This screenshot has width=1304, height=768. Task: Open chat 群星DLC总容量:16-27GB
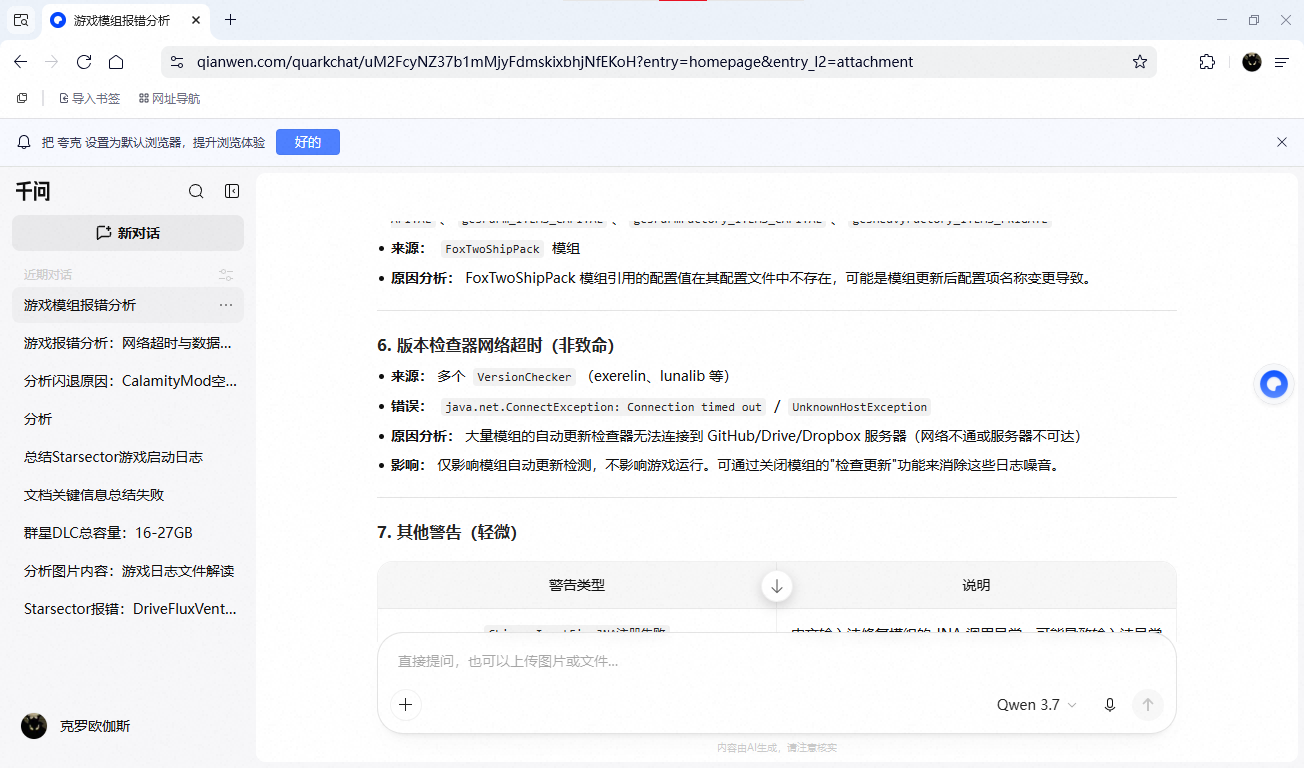(128, 533)
